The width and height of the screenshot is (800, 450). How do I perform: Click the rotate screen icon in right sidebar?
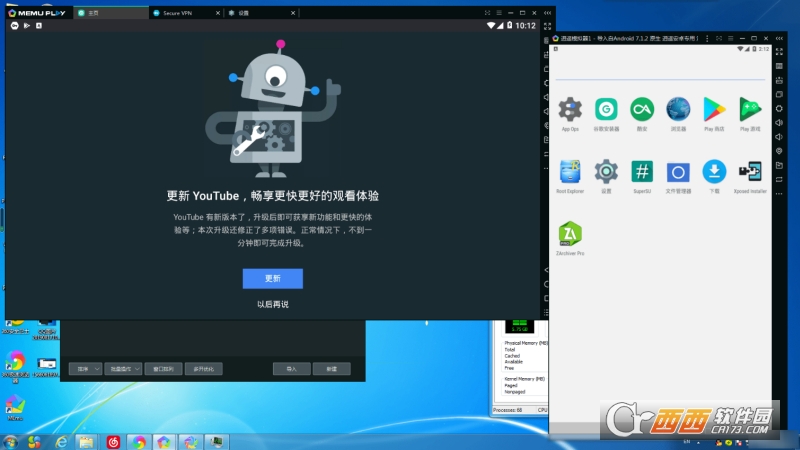tap(779, 180)
